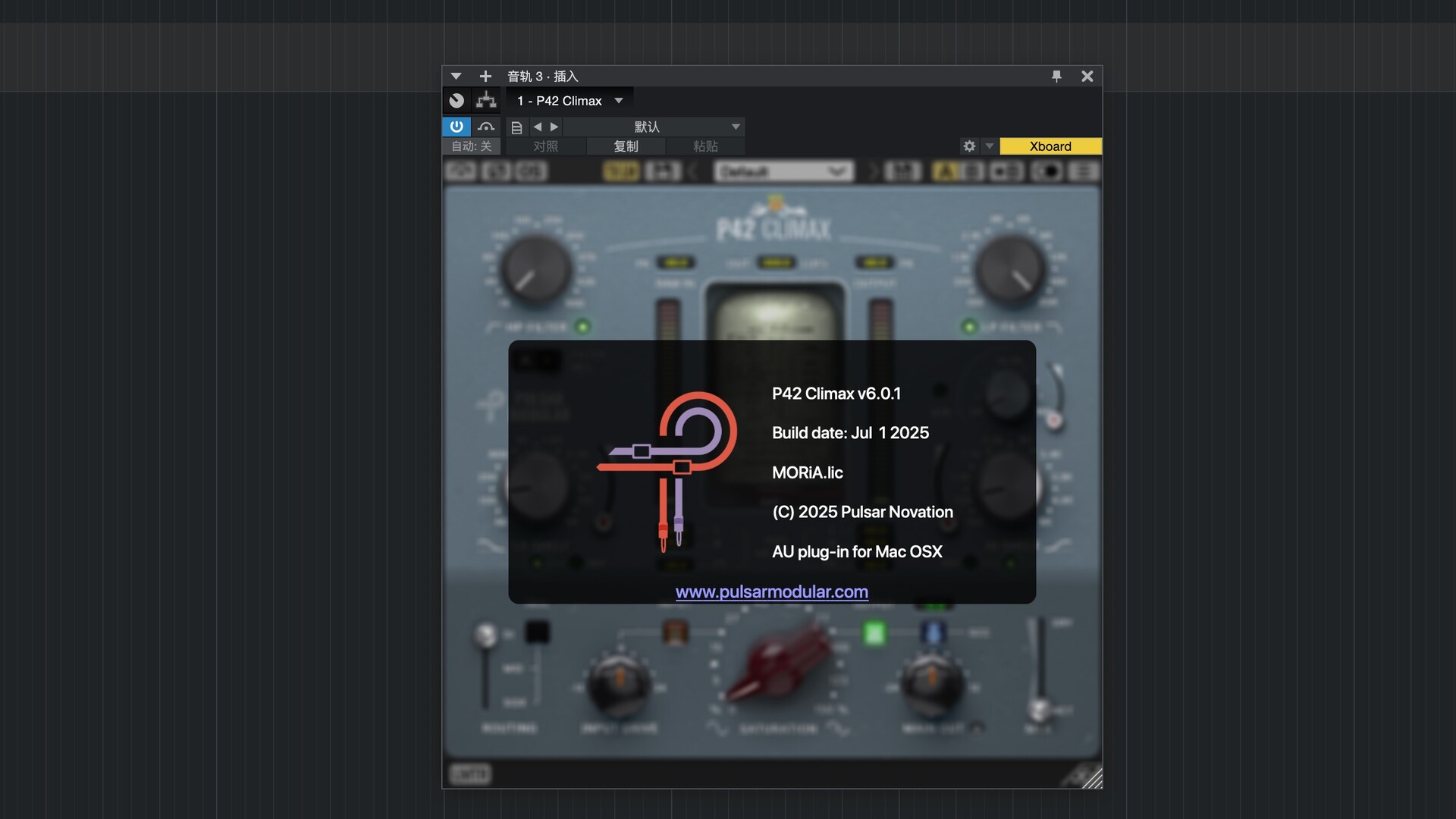The height and width of the screenshot is (819, 1456).
Task: Click the 'Build date: Jul 1 2025' text
Action: point(850,433)
